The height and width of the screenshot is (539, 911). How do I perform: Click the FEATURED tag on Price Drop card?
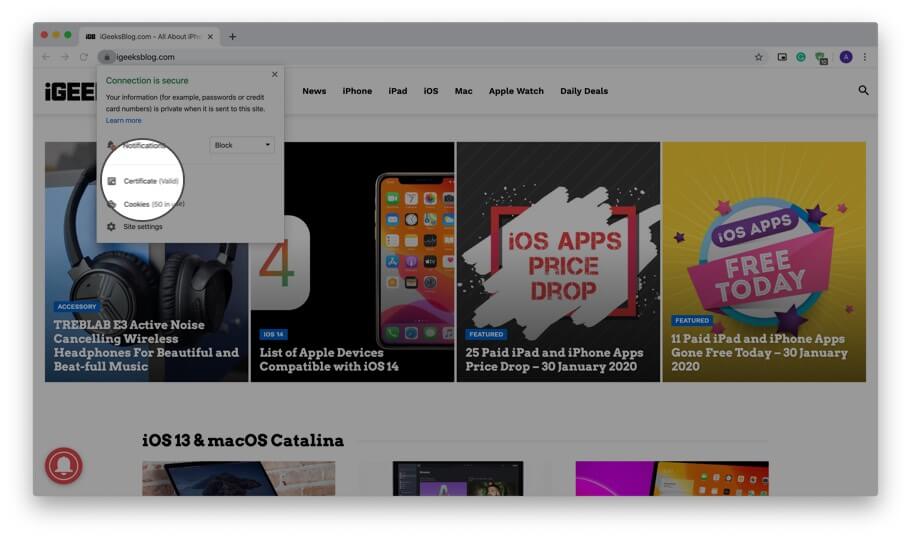pos(486,334)
